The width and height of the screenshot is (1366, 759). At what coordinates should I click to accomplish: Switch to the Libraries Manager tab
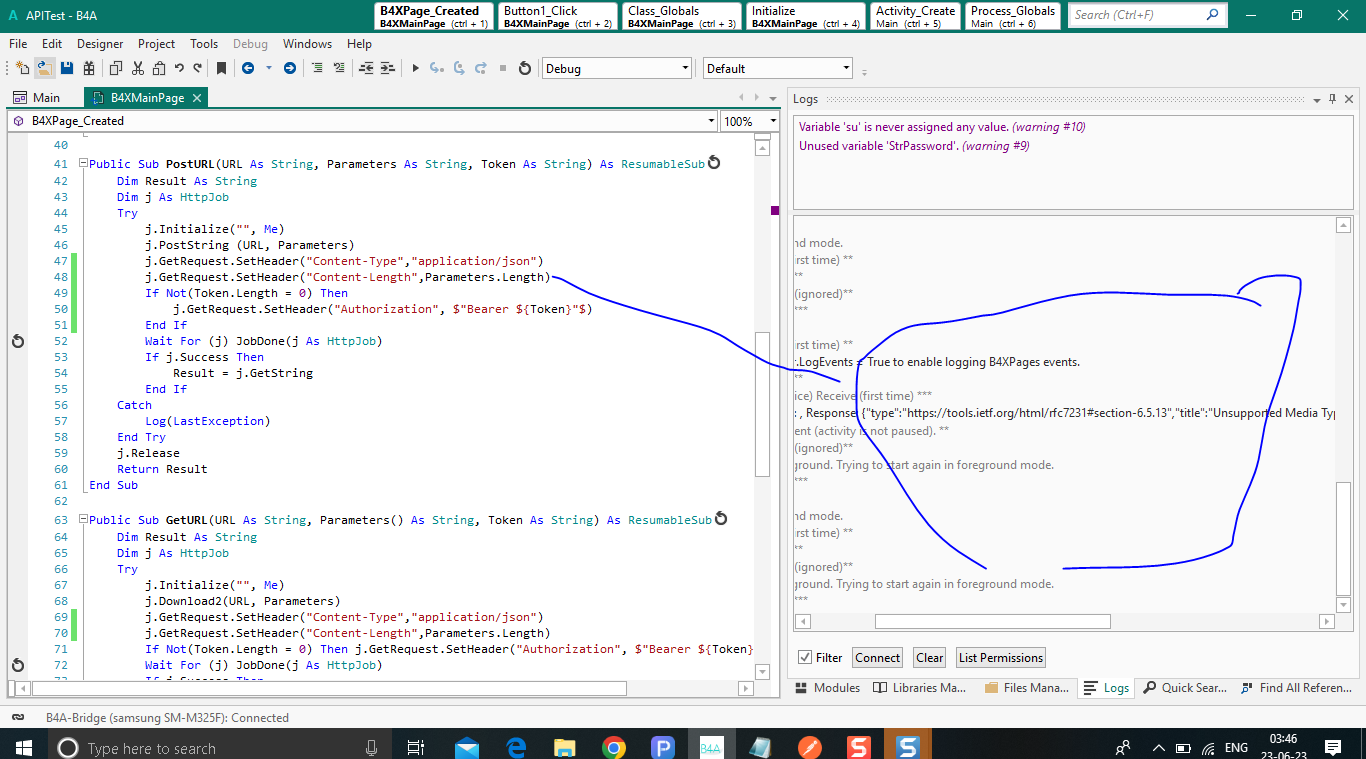[920, 688]
